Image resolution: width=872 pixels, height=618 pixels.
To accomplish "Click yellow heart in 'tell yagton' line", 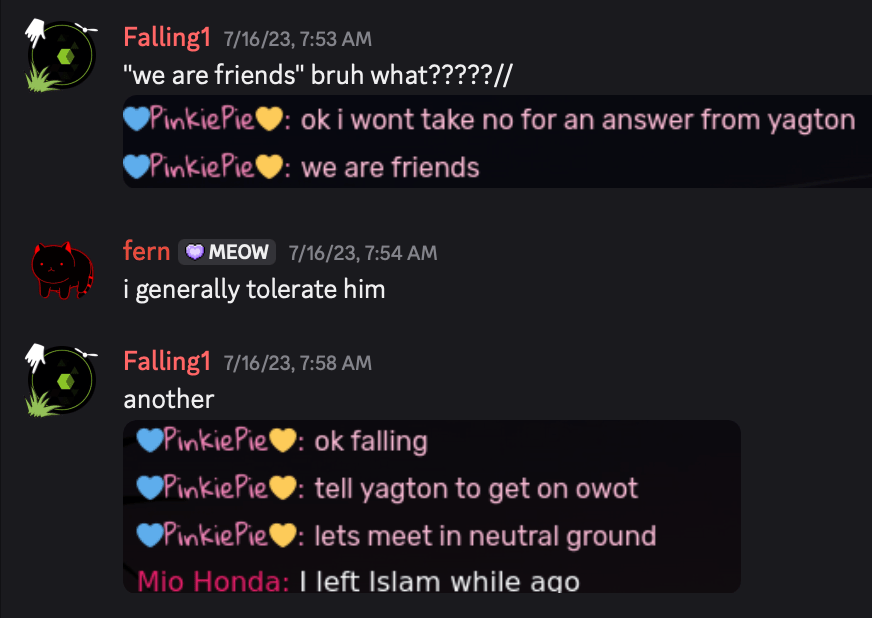I will [x=283, y=488].
